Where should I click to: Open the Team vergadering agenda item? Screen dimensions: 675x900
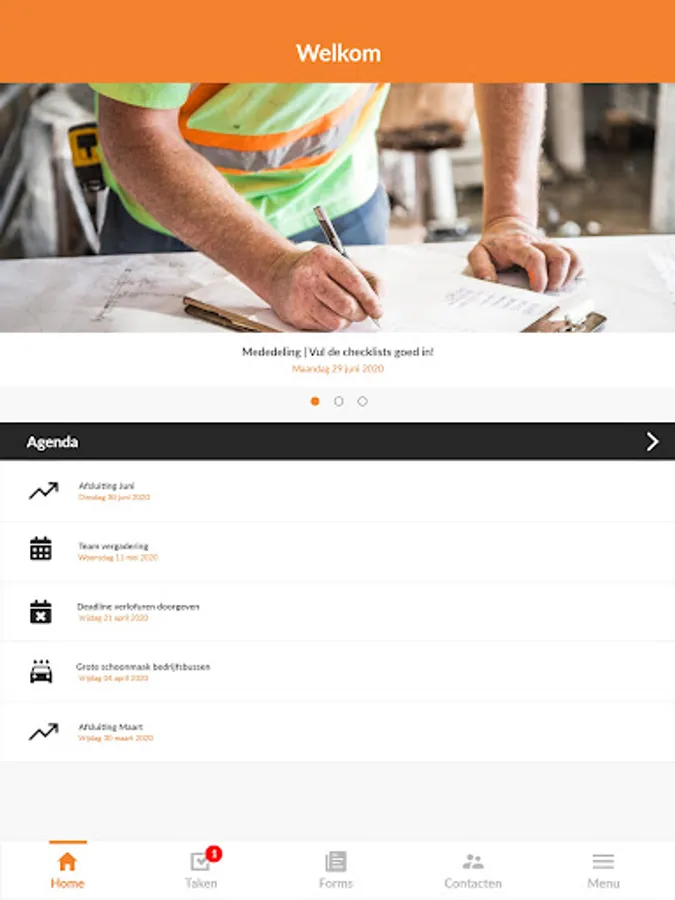338,552
